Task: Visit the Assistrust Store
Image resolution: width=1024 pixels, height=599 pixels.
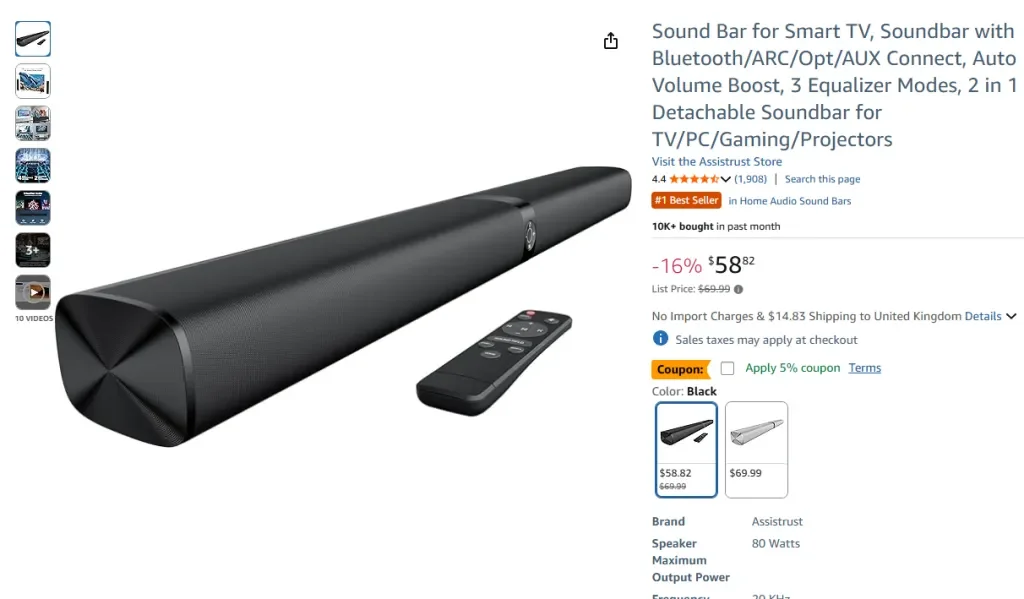Action: (x=716, y=161)
